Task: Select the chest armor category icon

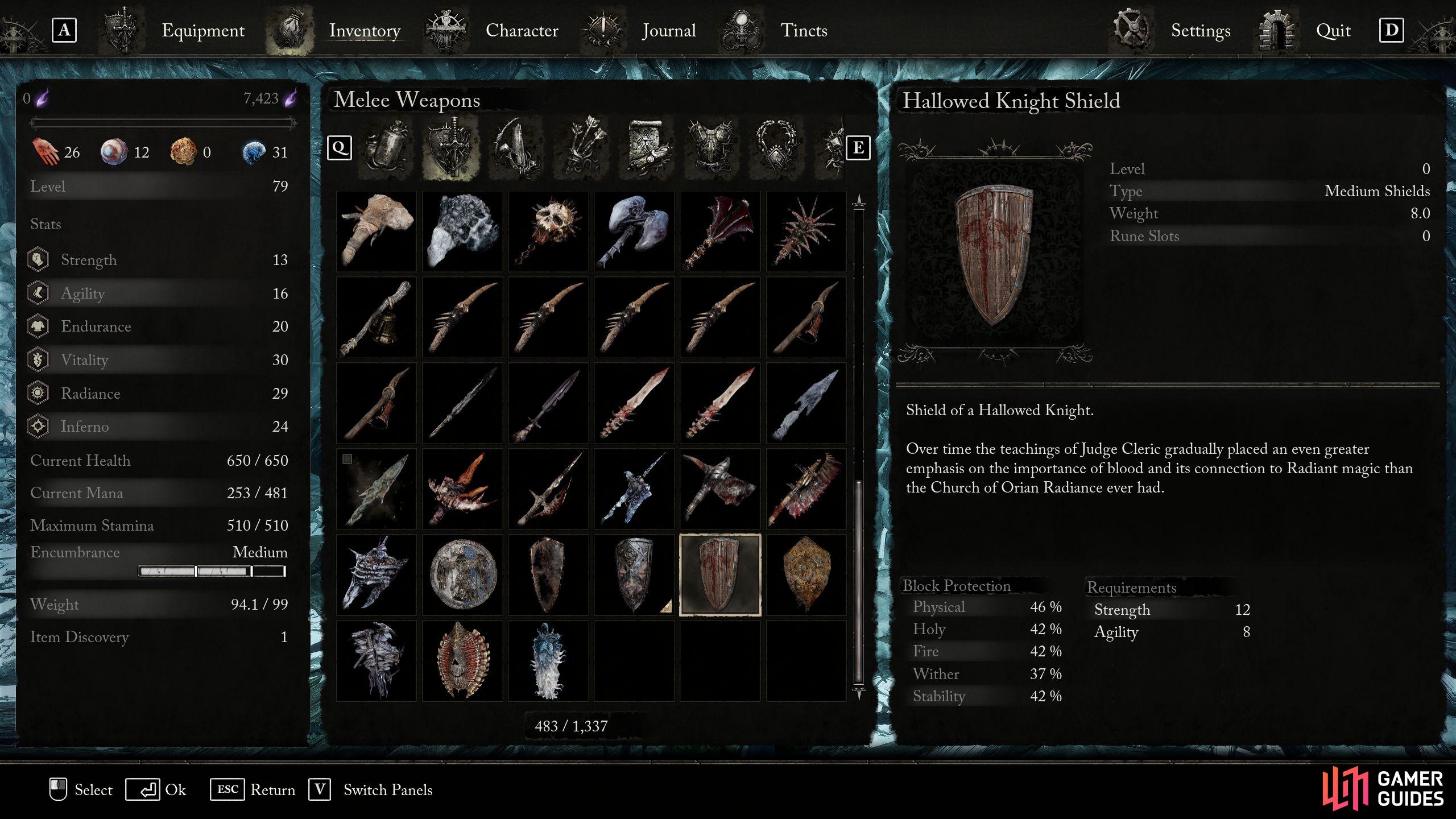Action: (x=712, y=148)
